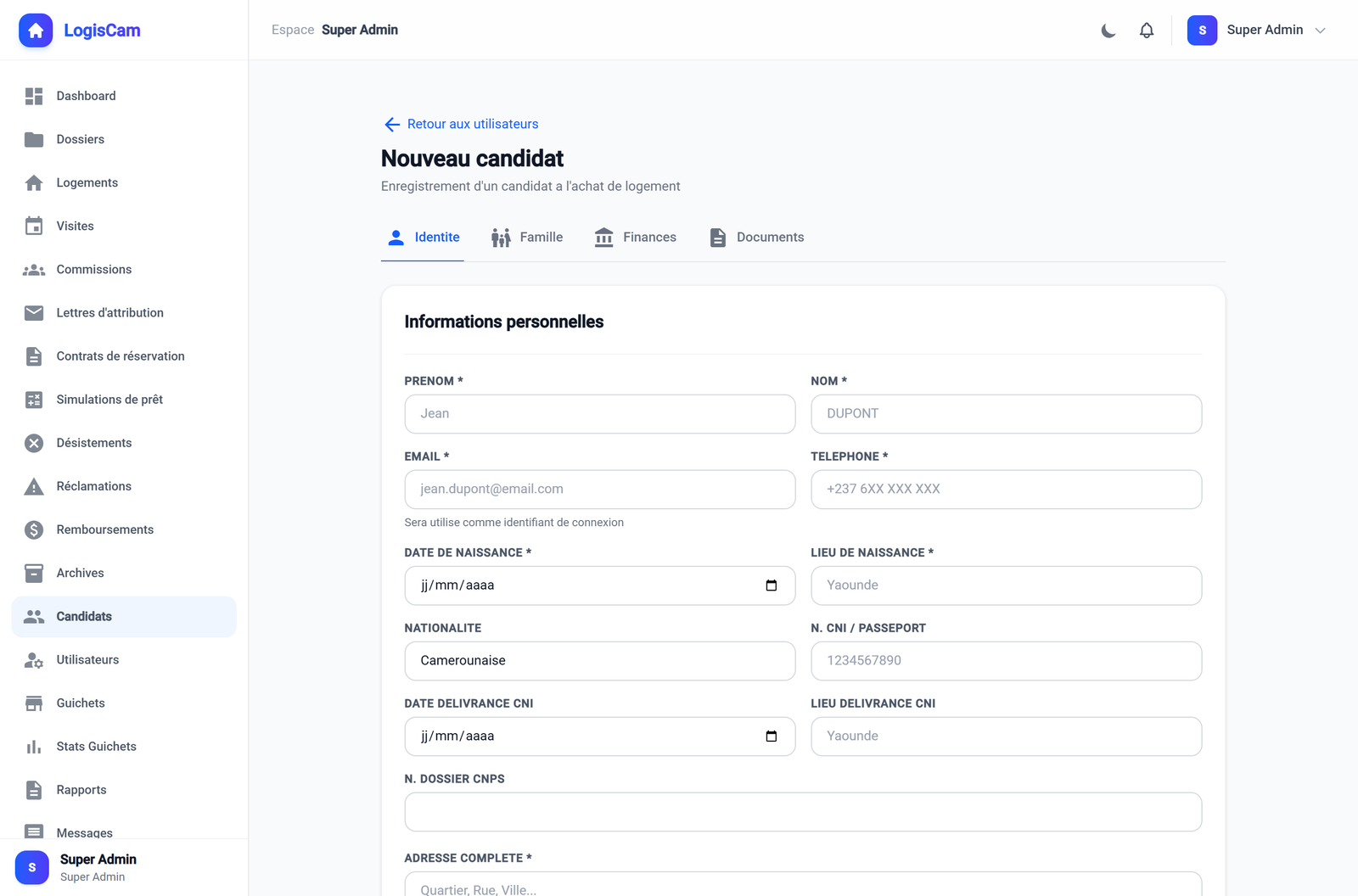The image size is (1358, 896).
Task: Open notifications bell icon
Action: 1147,31
